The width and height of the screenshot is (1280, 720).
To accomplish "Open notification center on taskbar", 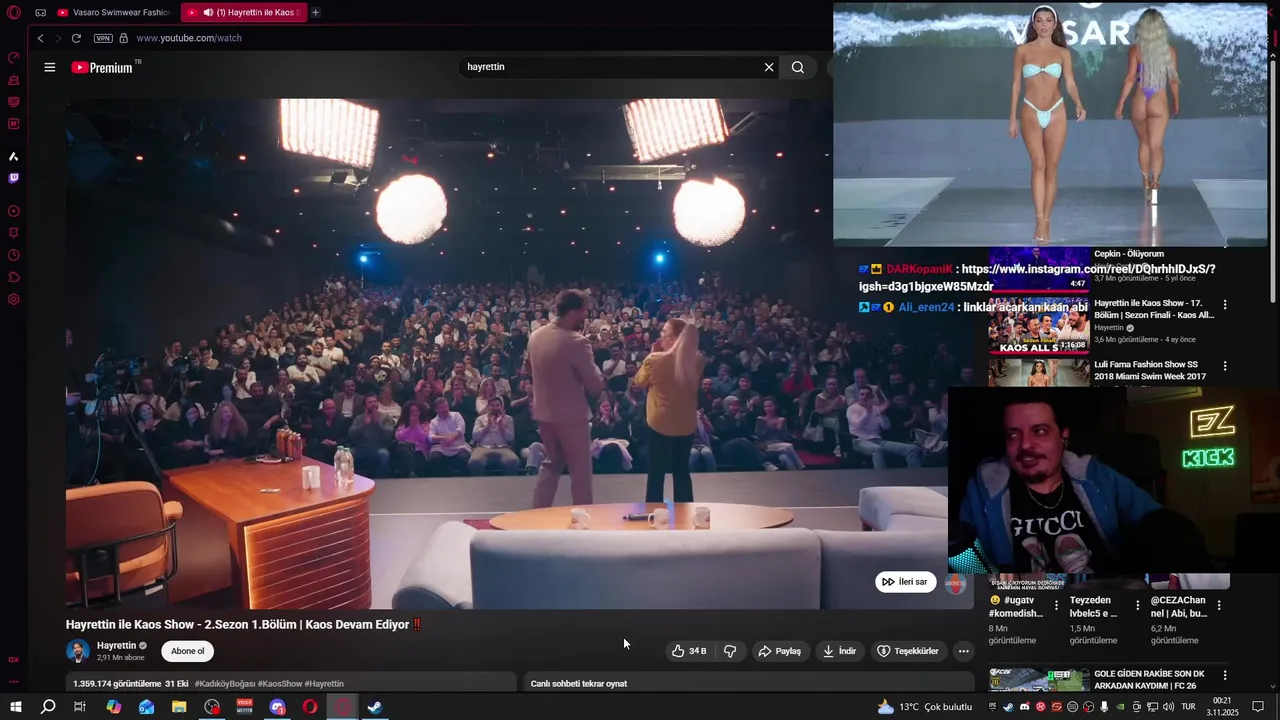I will (1258, 707).
